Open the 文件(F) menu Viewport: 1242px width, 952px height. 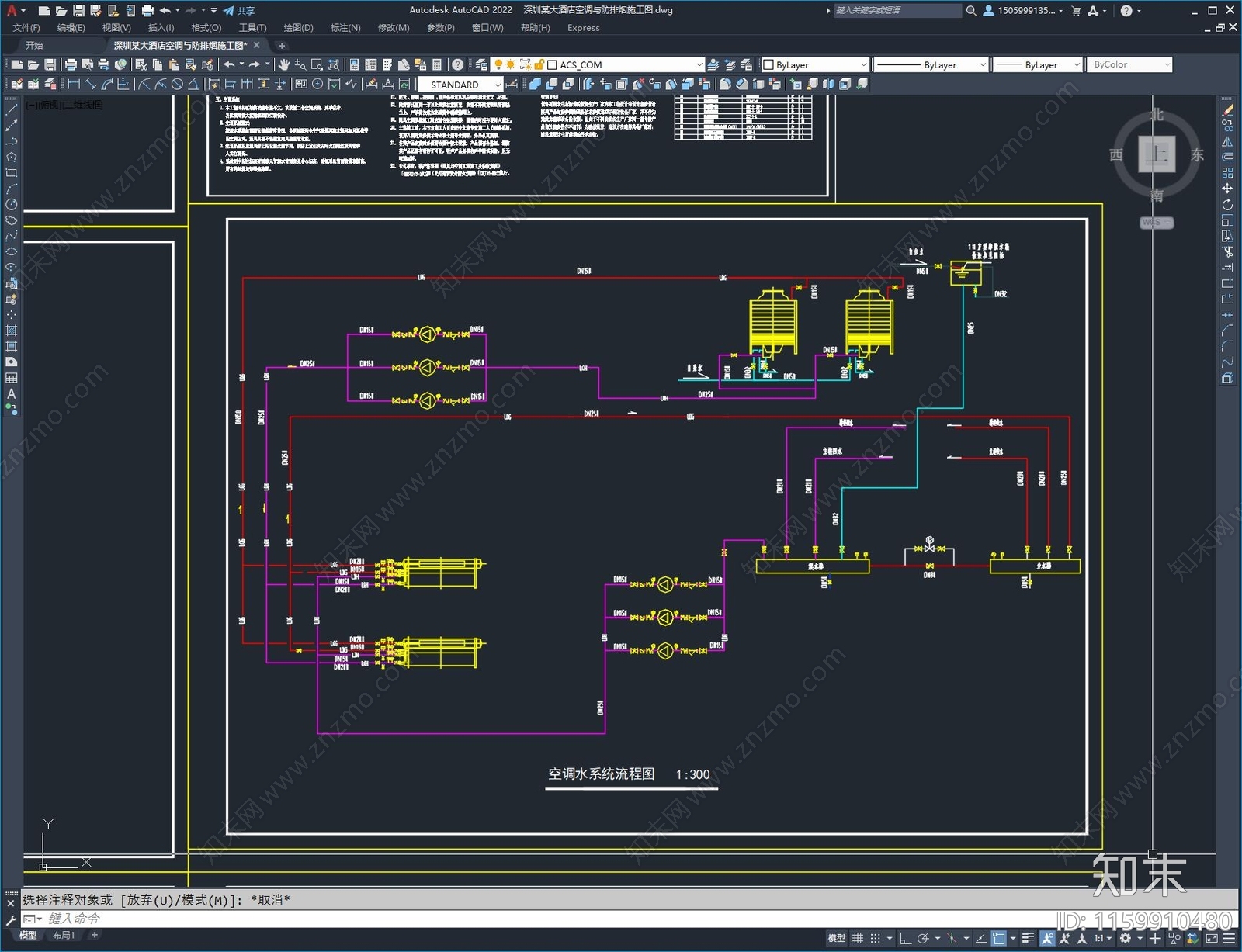[x=26, y=28]
